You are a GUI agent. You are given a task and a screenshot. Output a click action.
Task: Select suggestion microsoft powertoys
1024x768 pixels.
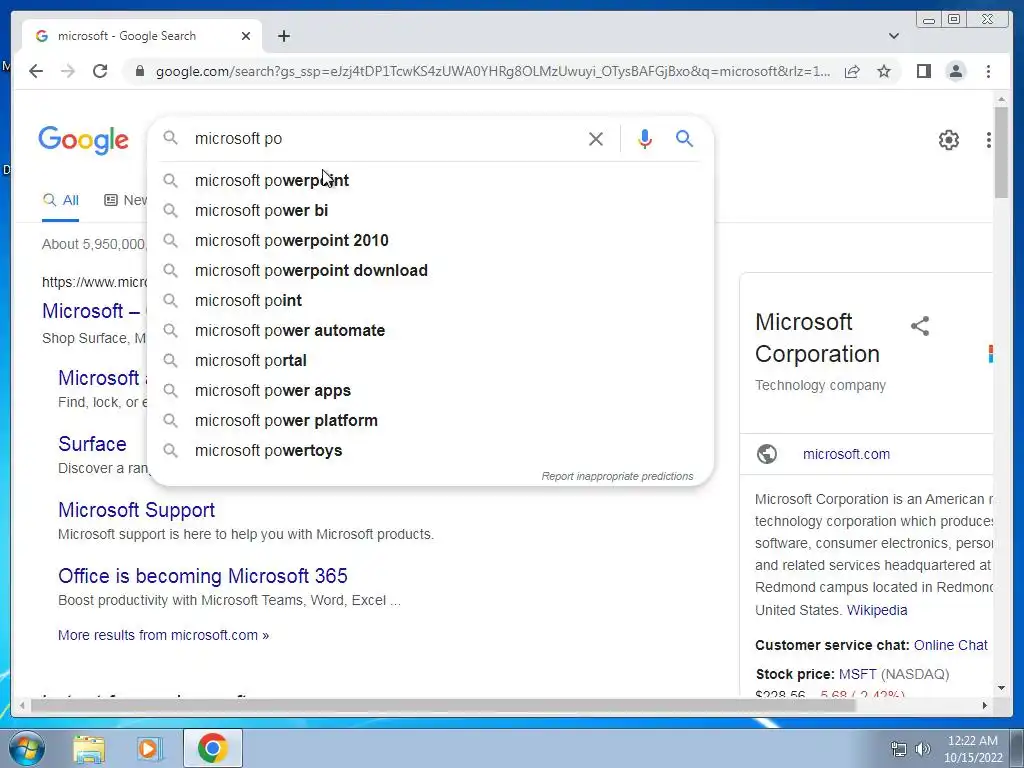(x=431, y=451)
